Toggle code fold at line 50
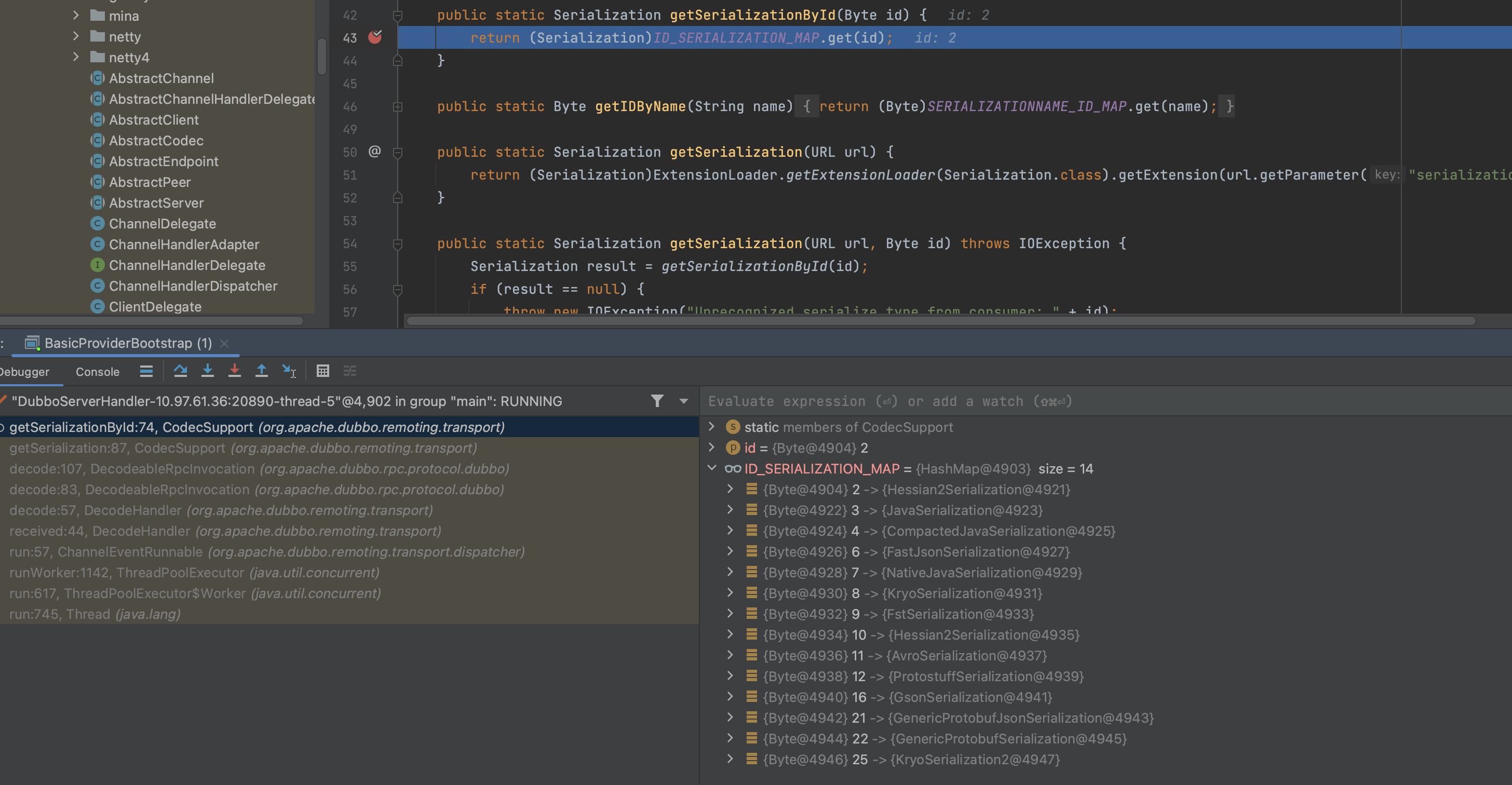This screenshot has height=785, width=1512. coord(397,153)
